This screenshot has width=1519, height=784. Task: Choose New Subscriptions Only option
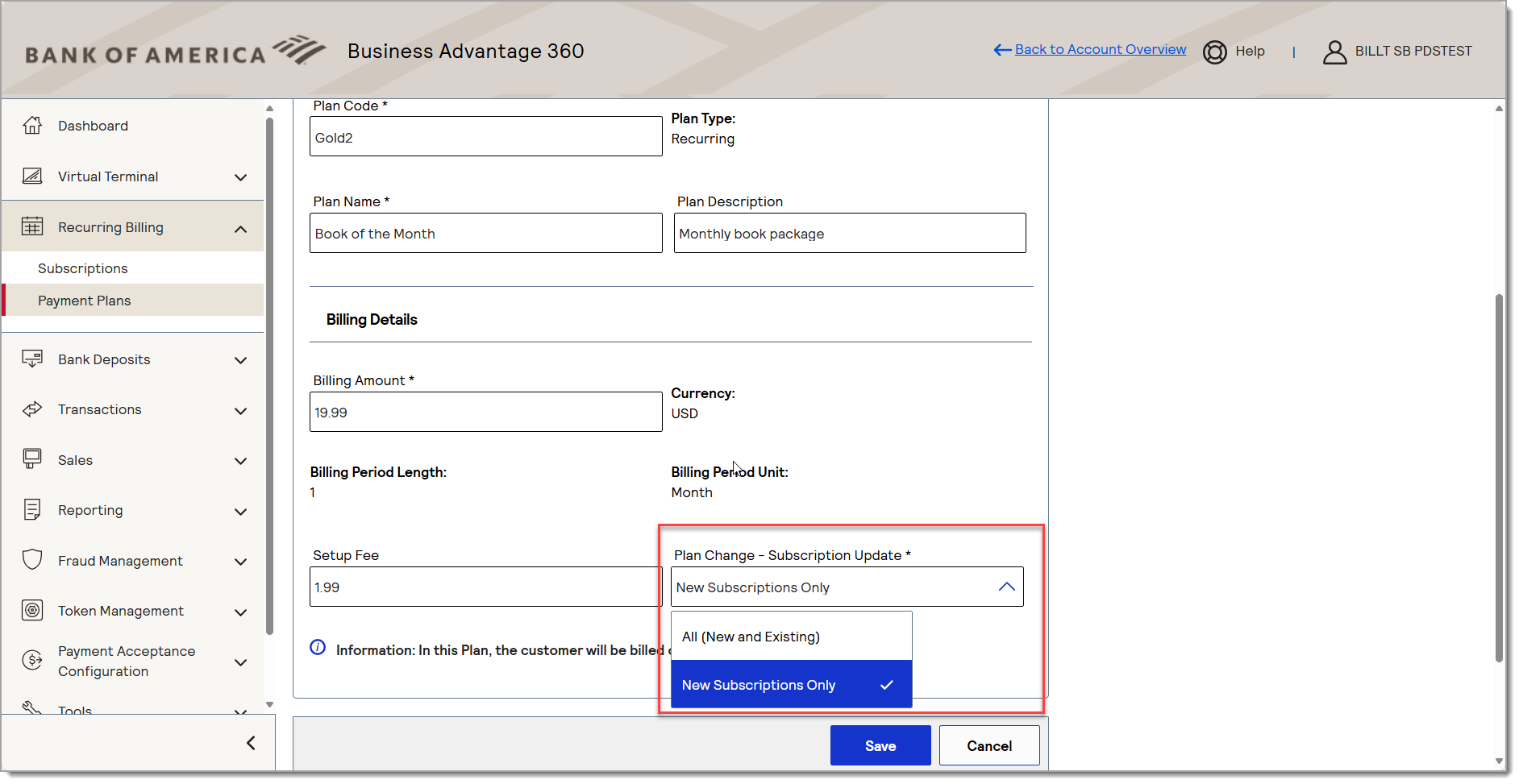(791, 685)
